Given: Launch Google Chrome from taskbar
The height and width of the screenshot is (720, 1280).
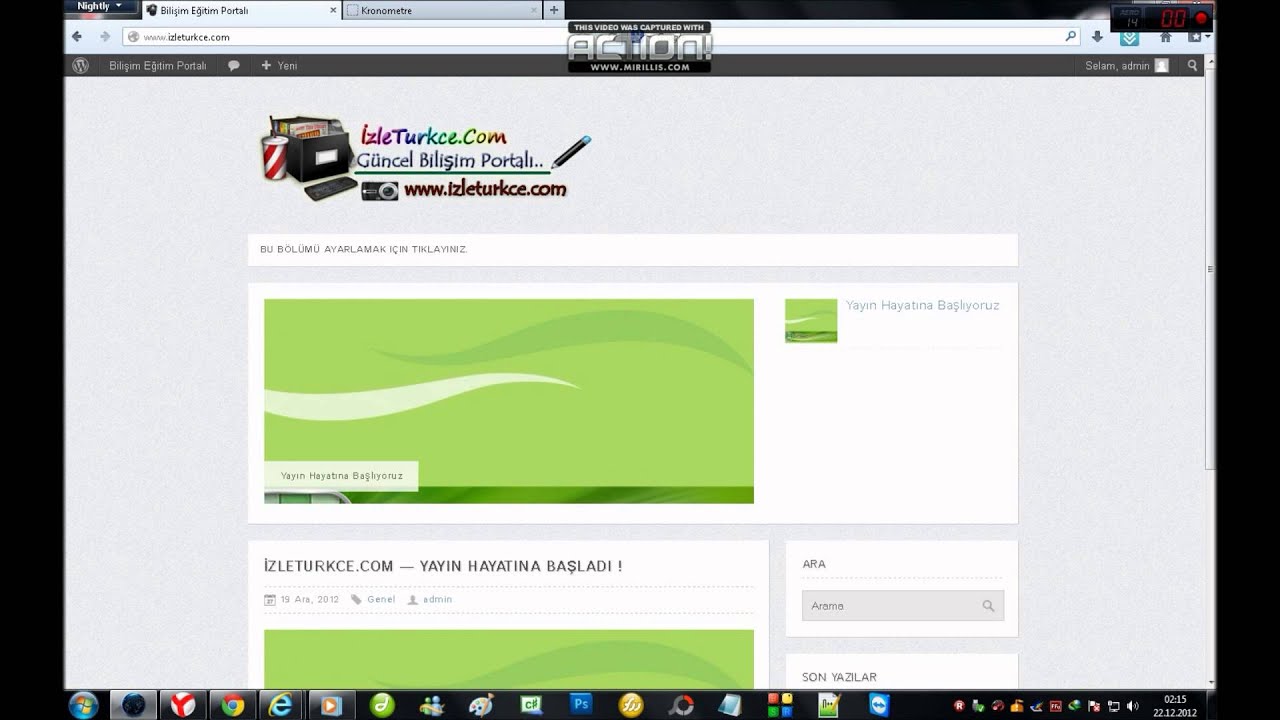Looking at the screenshot, I should coord(233,705).
